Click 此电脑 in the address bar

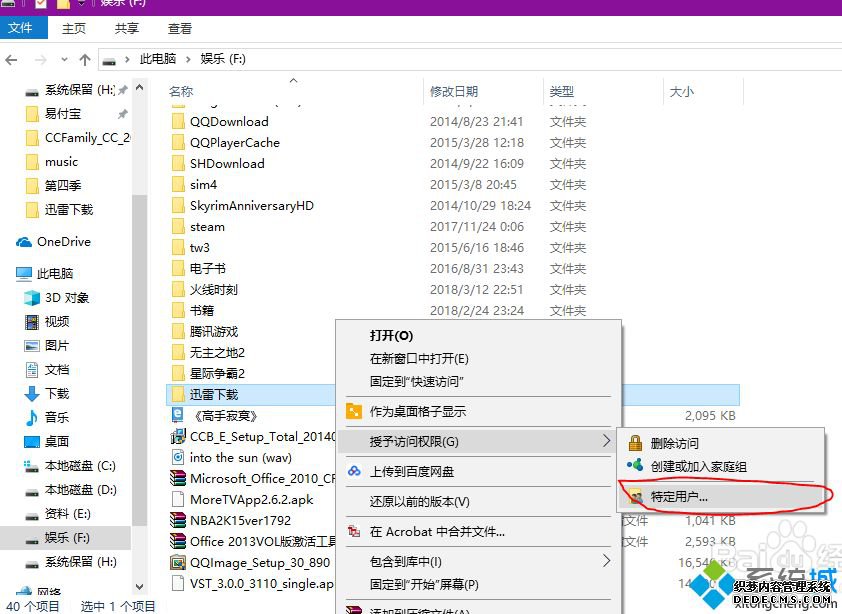(158, 59)
